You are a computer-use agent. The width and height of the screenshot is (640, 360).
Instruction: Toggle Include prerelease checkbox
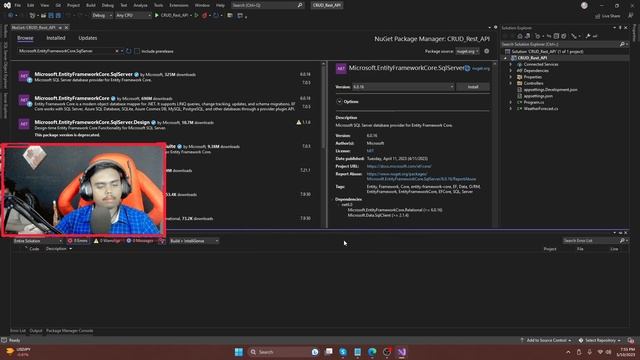(x=137, y=51)
